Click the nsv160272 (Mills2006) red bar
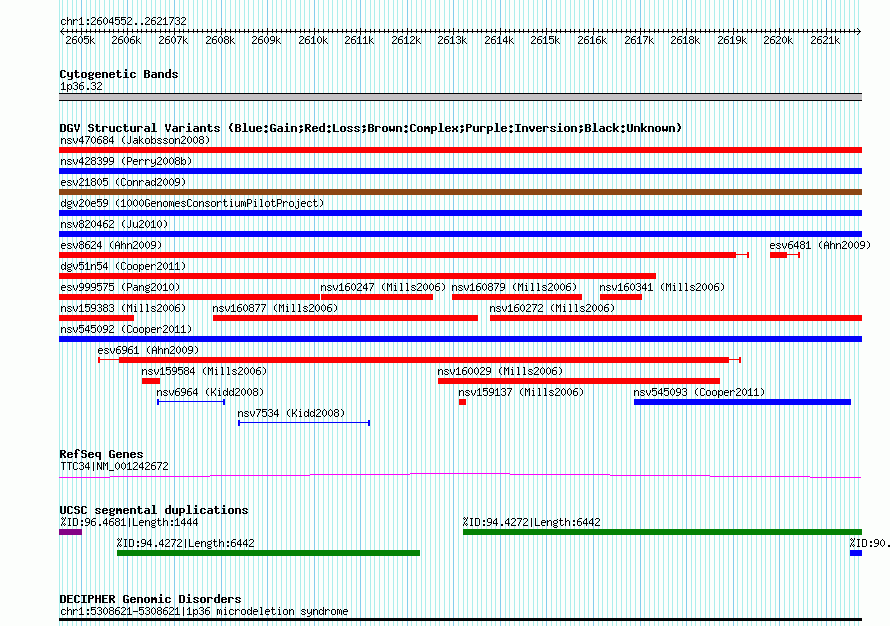The height and width of the screenshot is (626, 890). pos(676,318)
